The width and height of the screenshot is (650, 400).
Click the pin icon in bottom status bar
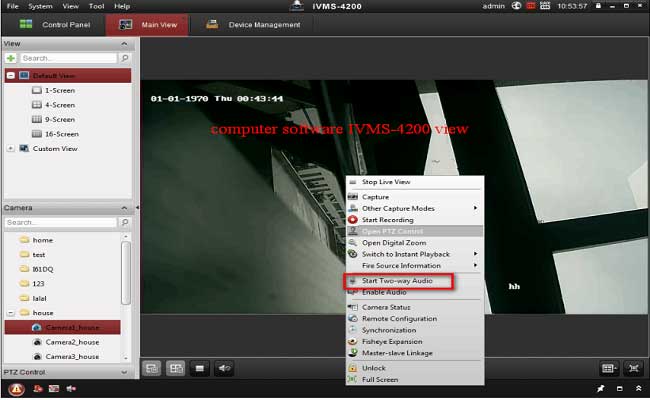600,388
